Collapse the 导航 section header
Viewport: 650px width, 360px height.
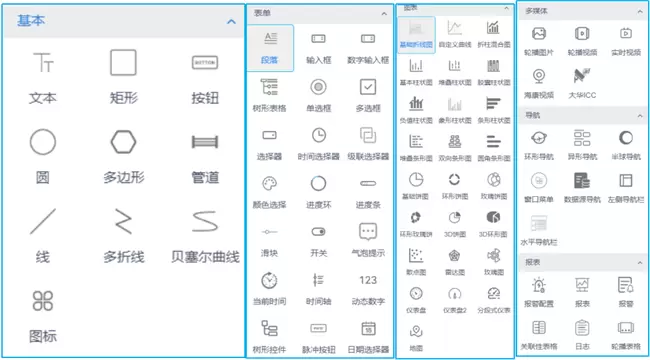[x=583, y=115]
